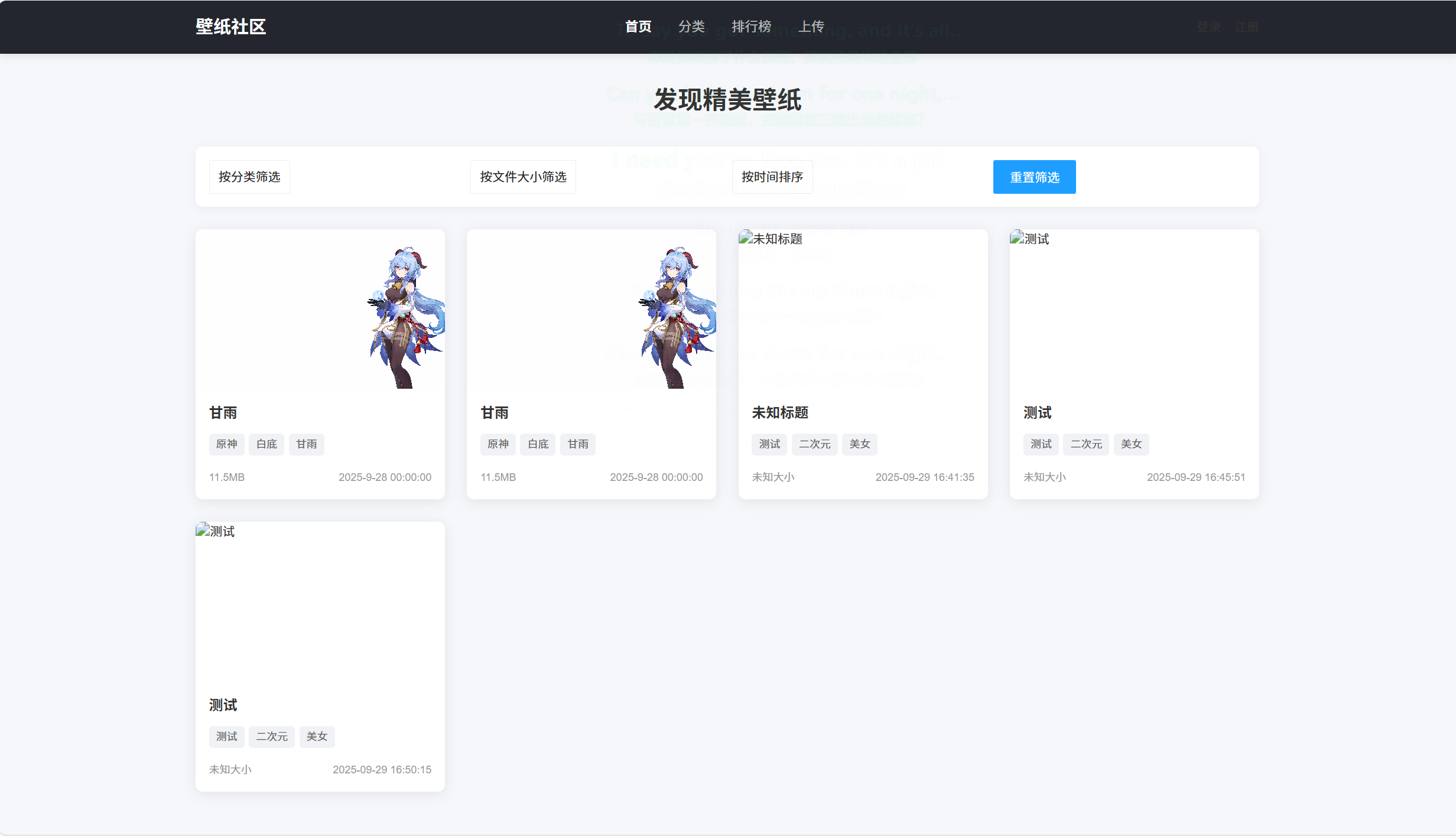The height and width of the screenshot is (836, 1456).
Task: Open the second 甘雨 wallpaper thumbnail
Action: (x=591, y=309)
